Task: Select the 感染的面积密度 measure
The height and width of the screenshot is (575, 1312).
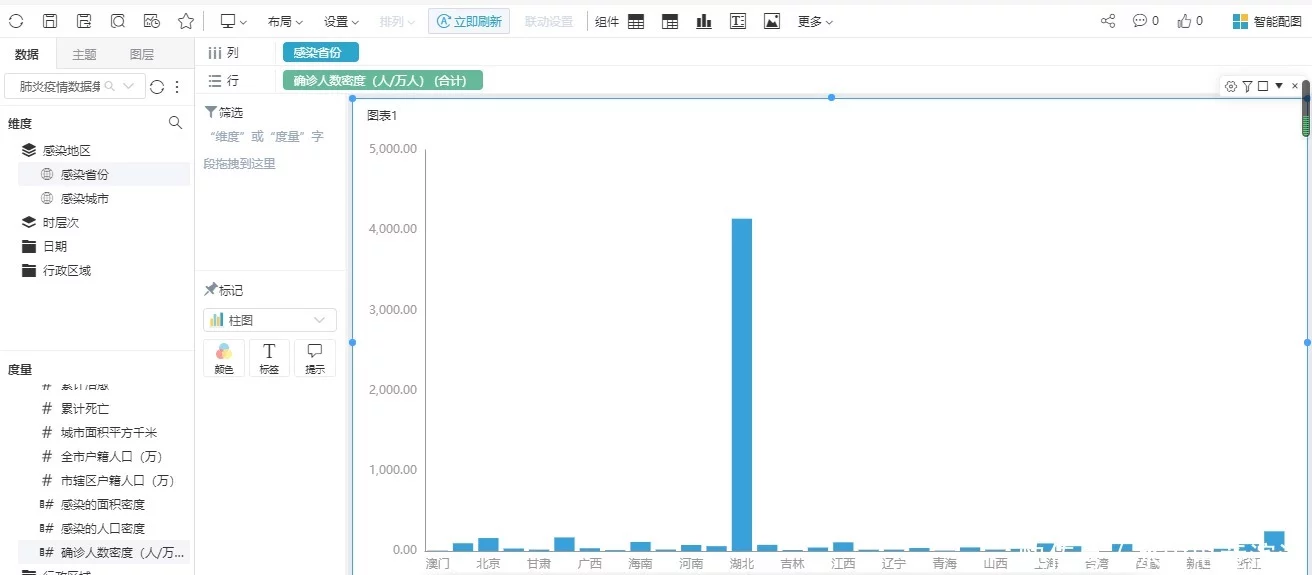Action: 103,504
